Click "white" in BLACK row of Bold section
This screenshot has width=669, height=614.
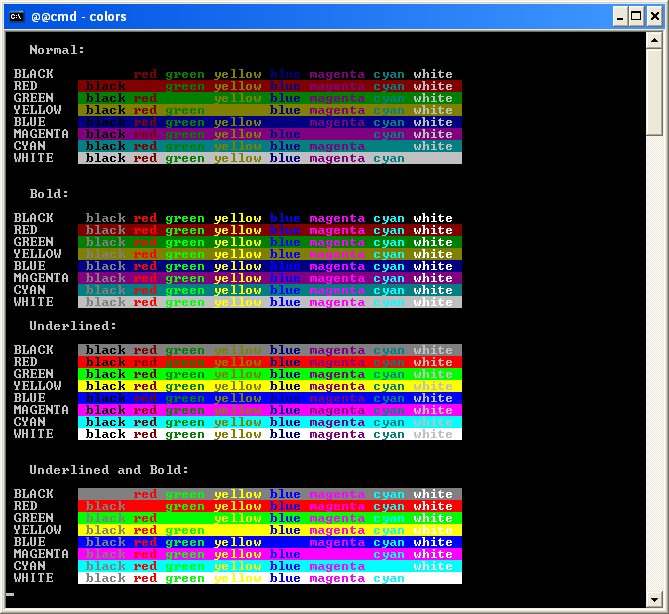click(x=433, y=218)
